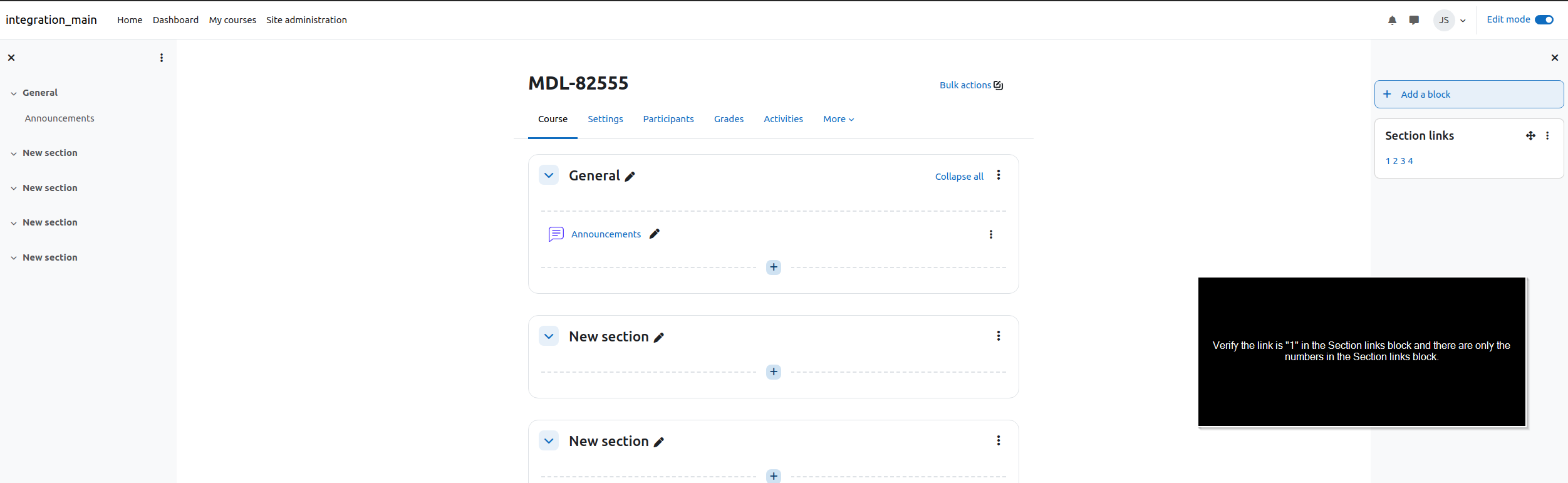Click the Section links move handle

coord(1530,136)
